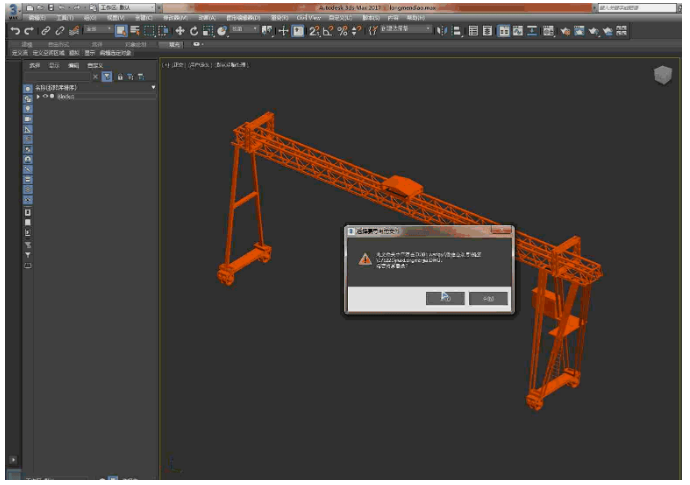Toggle visibility eye of the 0 layer
The image size is (690, 485).
click(45, 96)
